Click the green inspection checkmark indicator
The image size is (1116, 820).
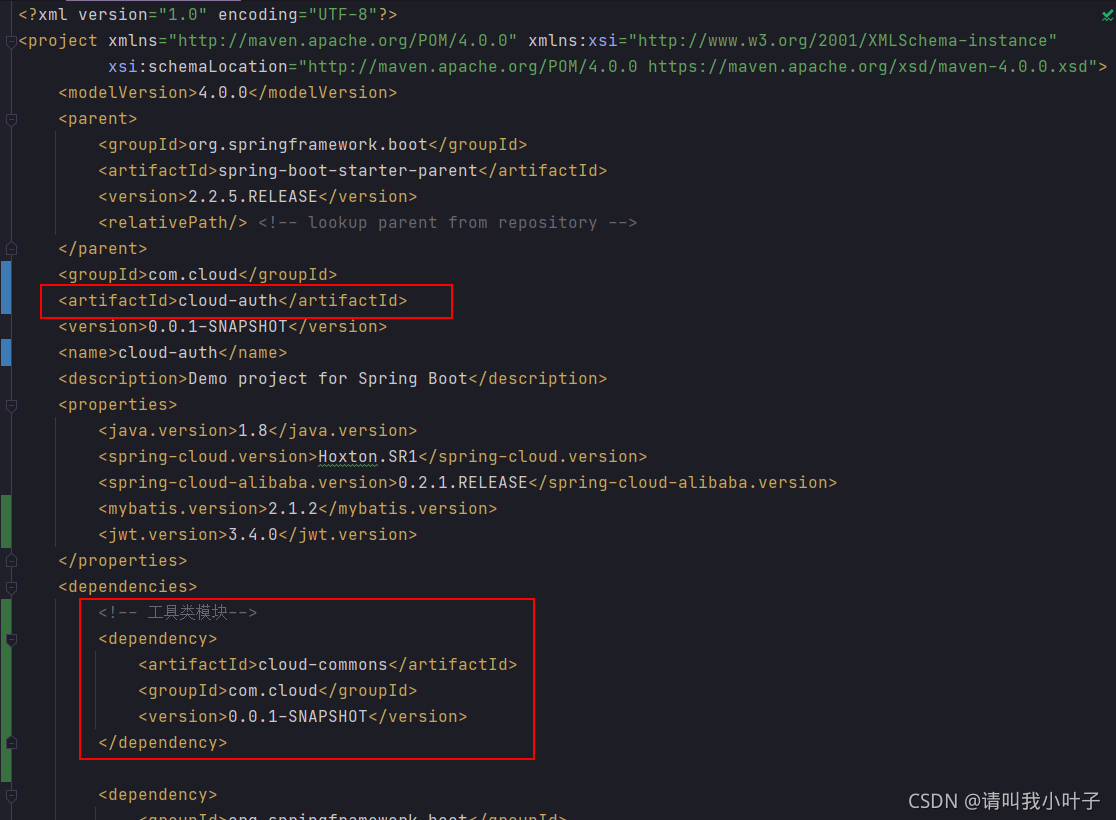(x=1107, y=14)
